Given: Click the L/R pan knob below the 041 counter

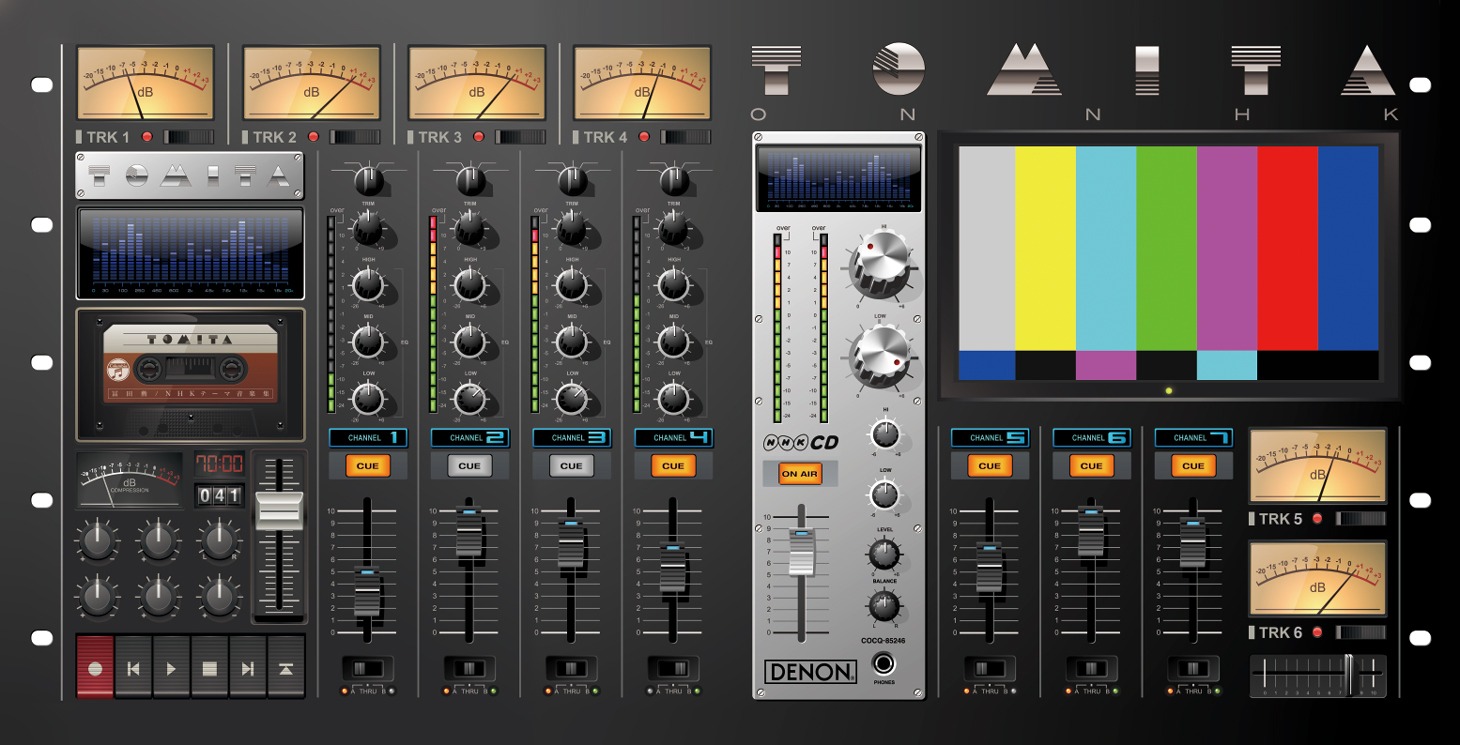Looking at the screenshot, I should 219,541.
